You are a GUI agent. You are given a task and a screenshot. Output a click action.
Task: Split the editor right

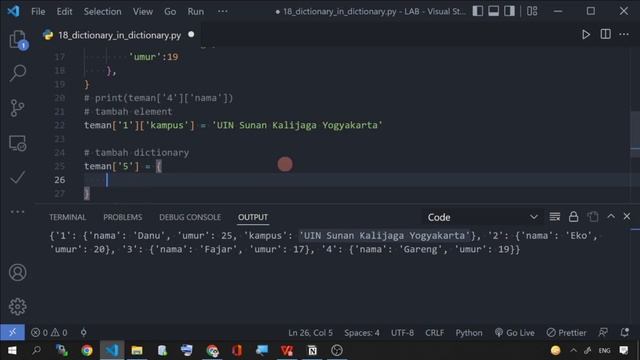(x=606, y=34)
